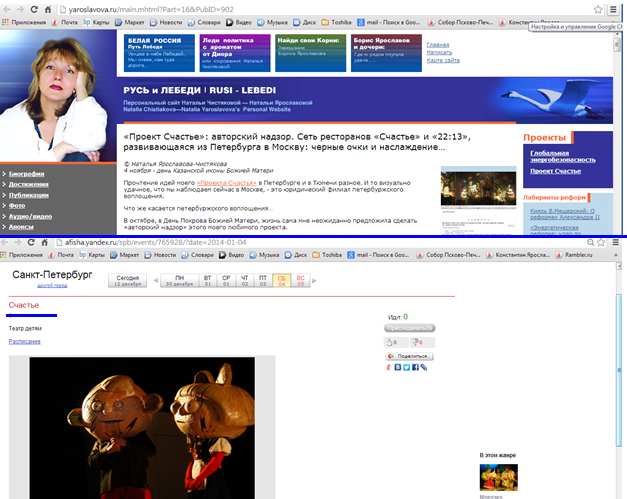Screen dimensions: 627x499
Task: Open the Аудио/видео sidebar item
Action: pyautogui.click(x=30, y=216)
